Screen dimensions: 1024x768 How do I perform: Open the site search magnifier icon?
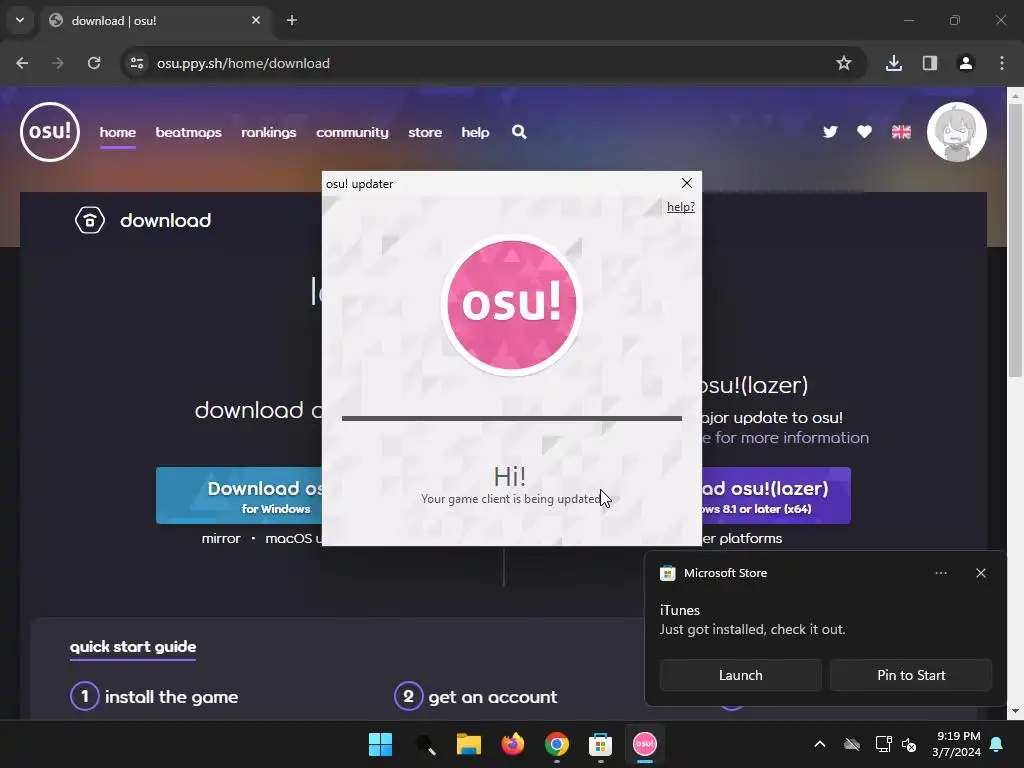point(519,132)
